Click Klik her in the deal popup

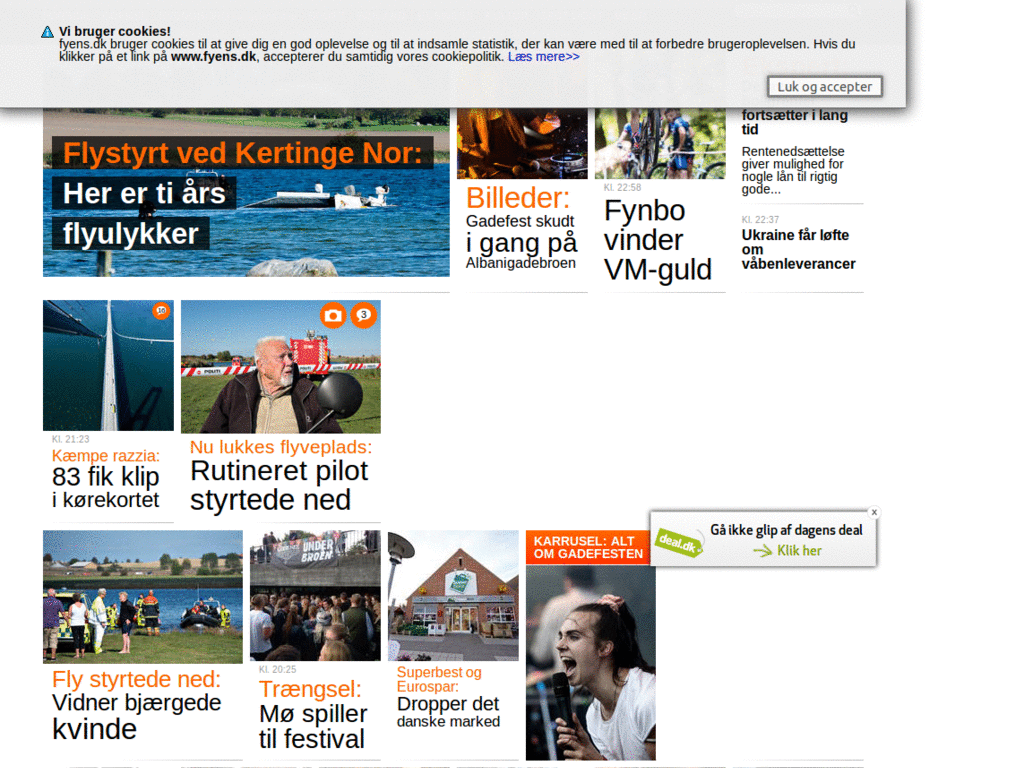(799, 551)
